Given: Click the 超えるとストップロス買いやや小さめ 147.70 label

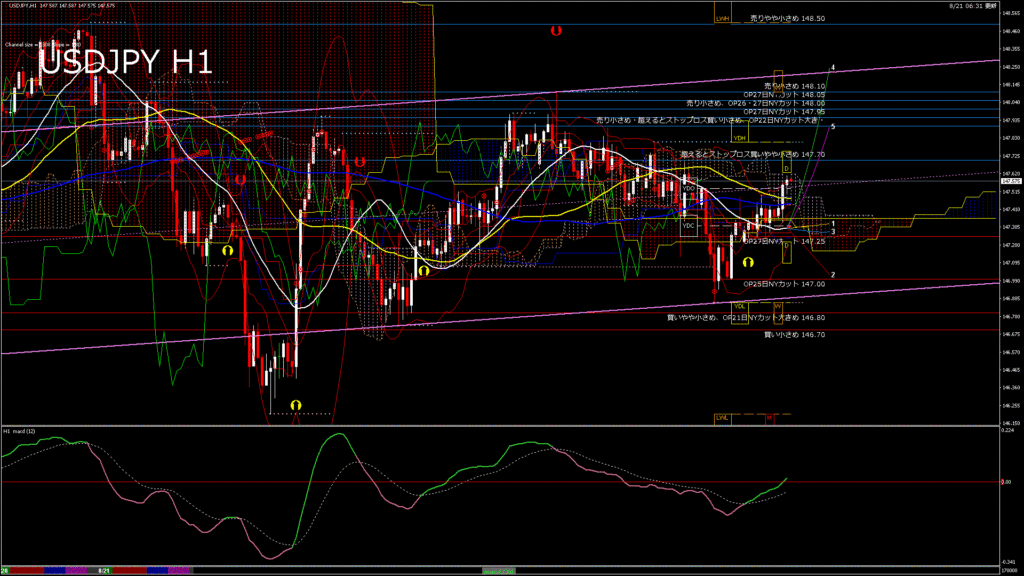Looking at the screenshot, I should (x=752, y=155).
